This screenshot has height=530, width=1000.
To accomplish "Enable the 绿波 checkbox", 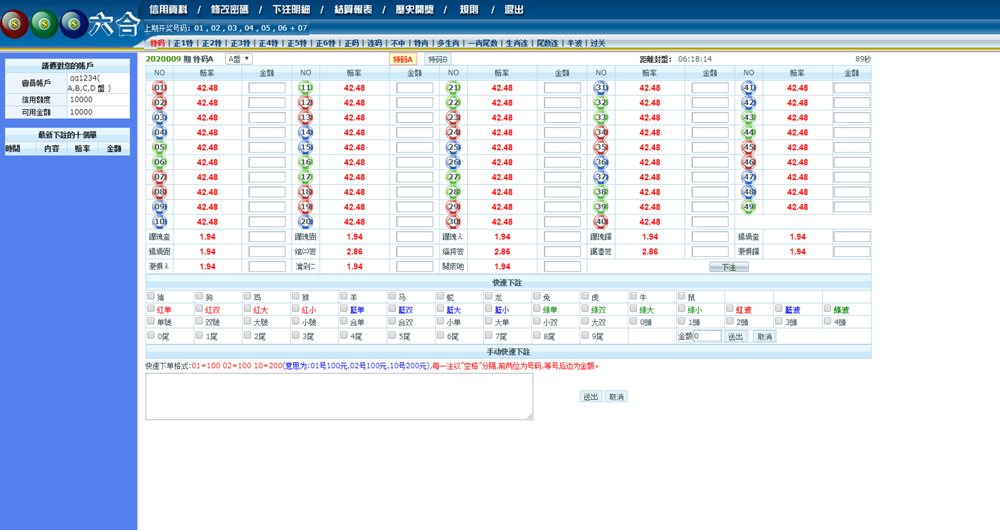I will [827, 310].
